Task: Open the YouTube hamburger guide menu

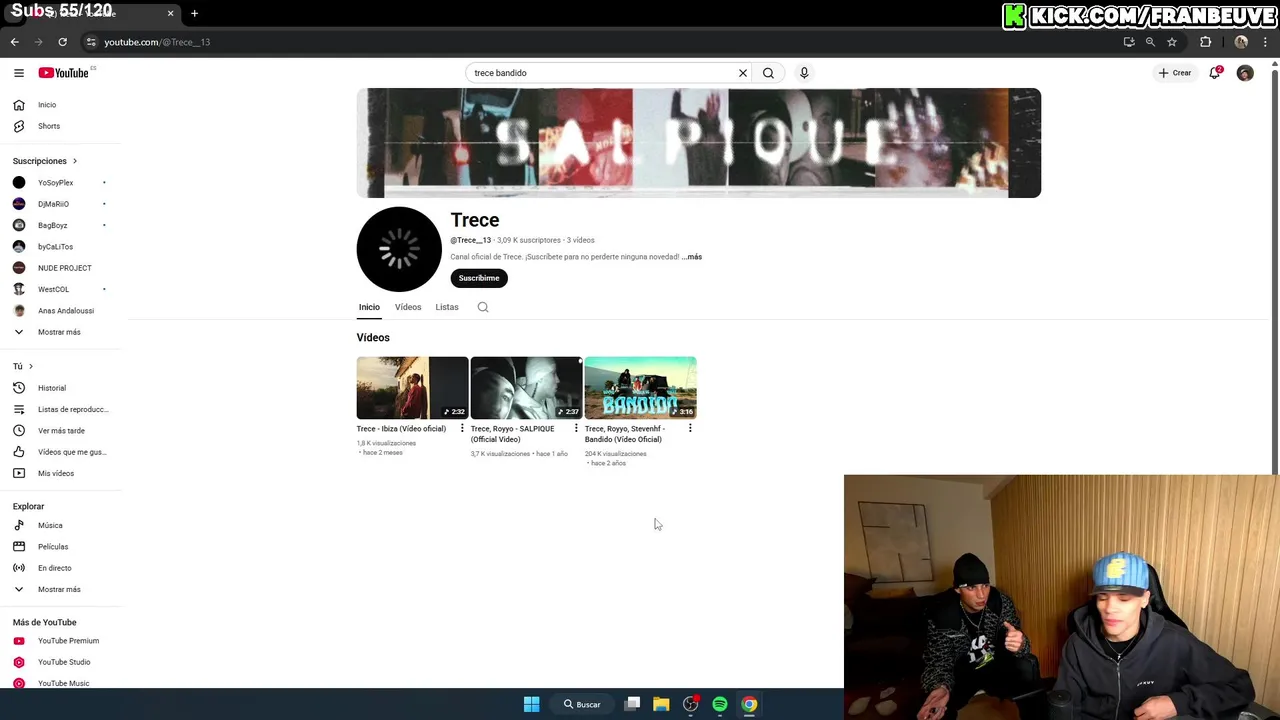Action: point(19,73)
